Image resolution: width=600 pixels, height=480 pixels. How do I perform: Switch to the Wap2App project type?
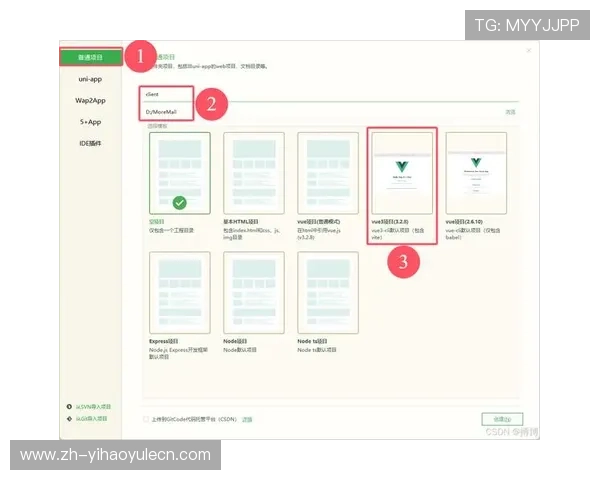click(x=91, y=100)
